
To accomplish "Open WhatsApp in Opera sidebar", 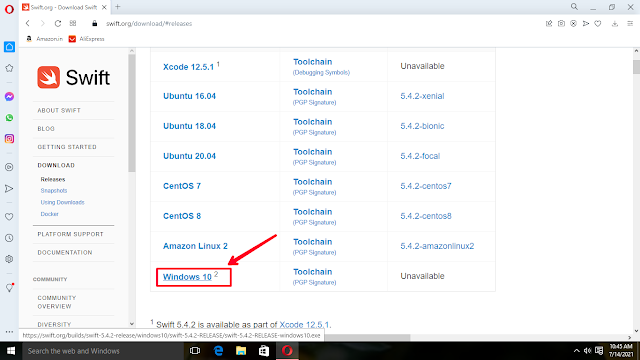I will (9, 118).
